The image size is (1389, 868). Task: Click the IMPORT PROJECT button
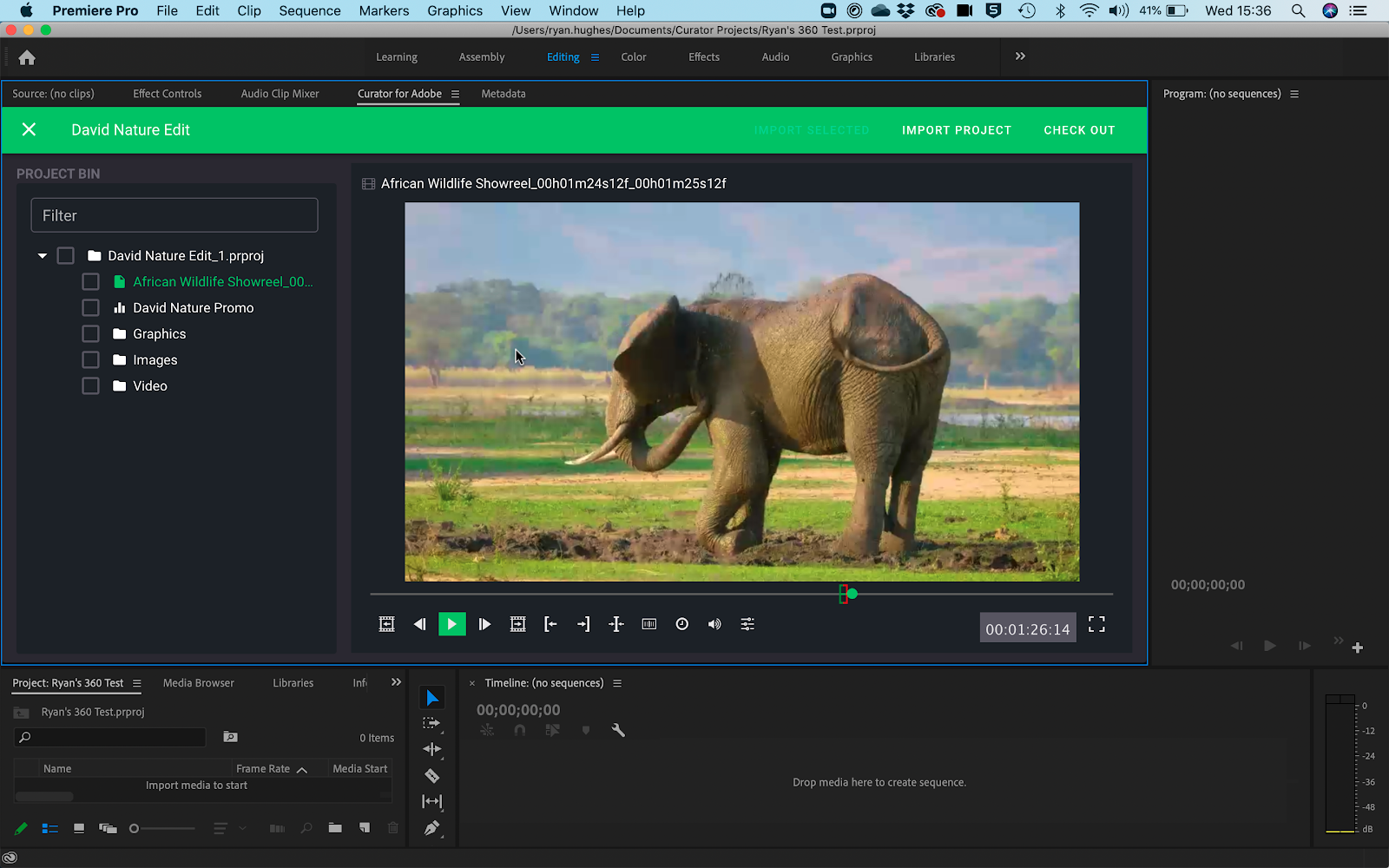[957, 130]
